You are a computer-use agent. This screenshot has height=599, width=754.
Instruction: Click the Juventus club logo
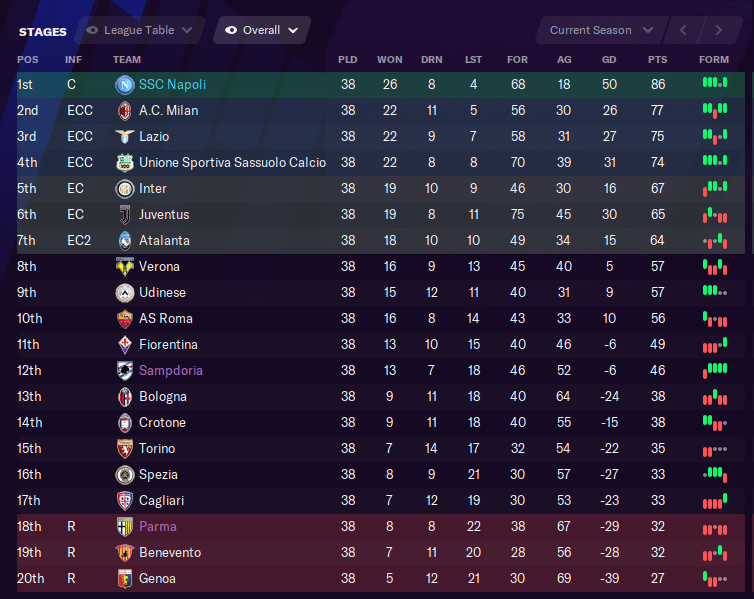point(125,214)
